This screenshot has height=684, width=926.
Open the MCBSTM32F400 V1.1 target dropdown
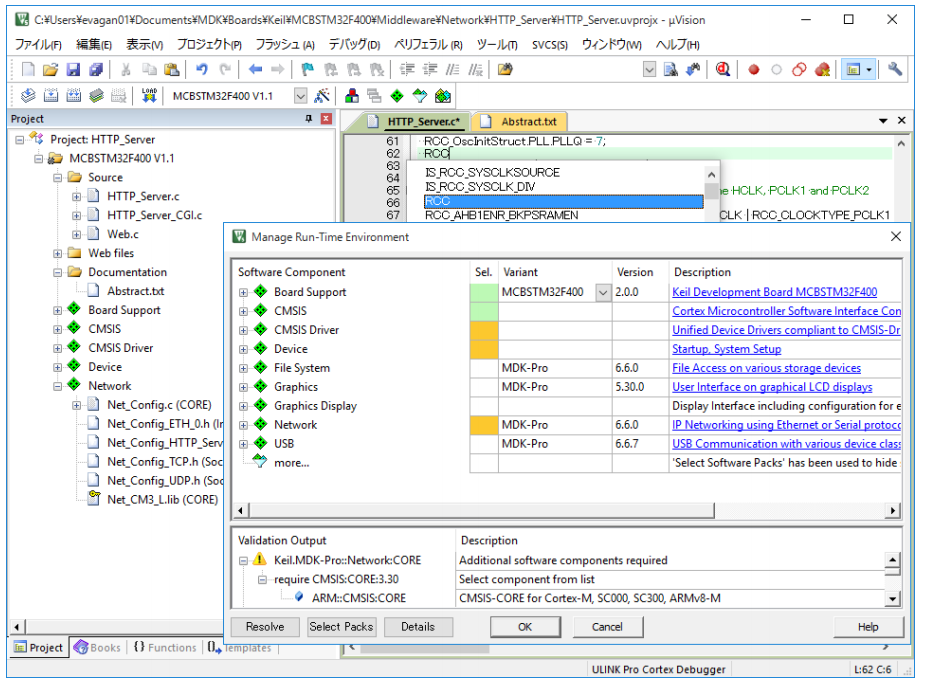301,96
